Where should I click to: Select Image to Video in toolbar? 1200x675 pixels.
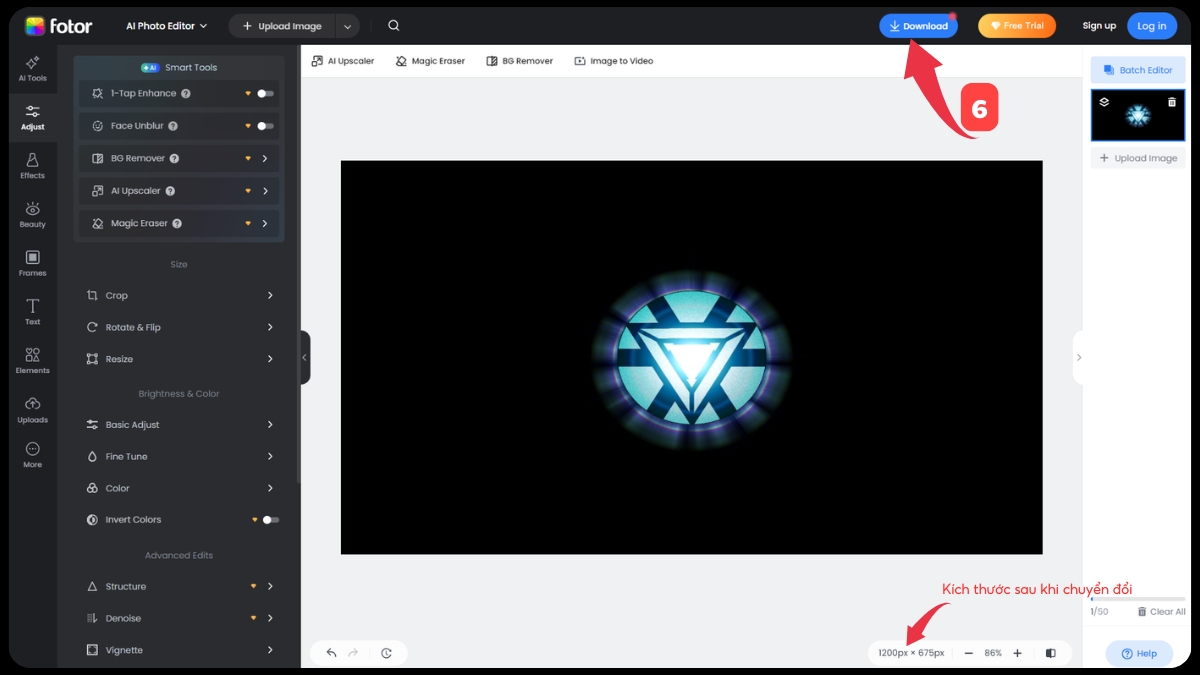pyautogui.click(x=614, y=61)
